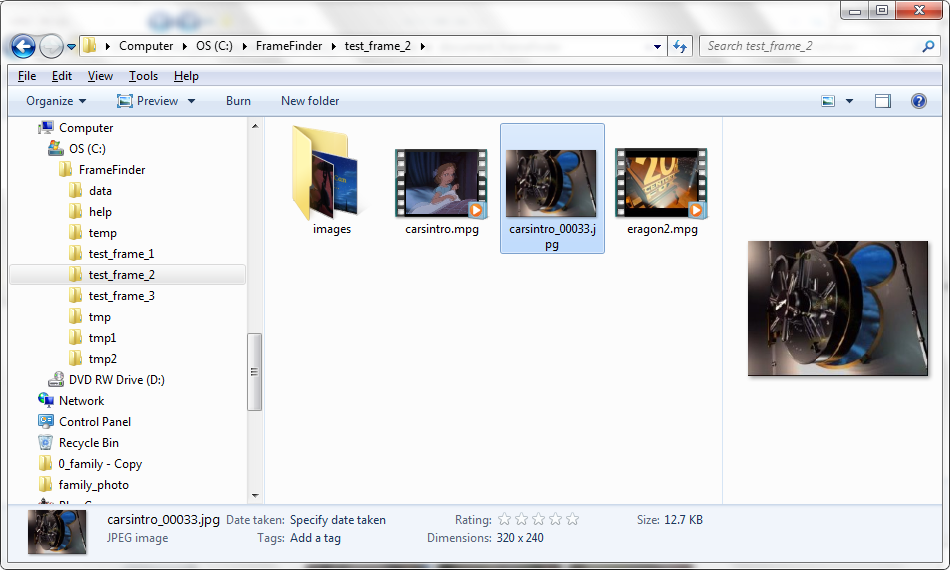Set rating to three stars
Viewport: 950px width, 570px height.
point(539,519)
